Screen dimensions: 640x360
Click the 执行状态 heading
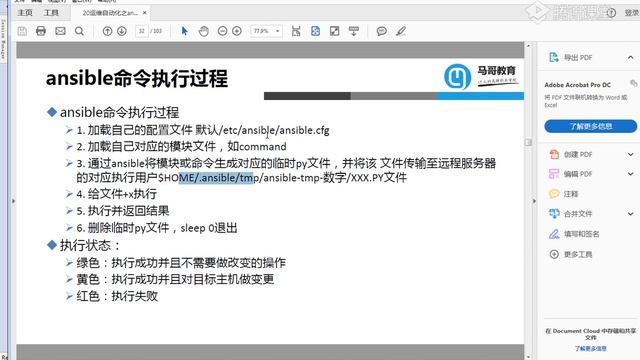coord(90,245)
